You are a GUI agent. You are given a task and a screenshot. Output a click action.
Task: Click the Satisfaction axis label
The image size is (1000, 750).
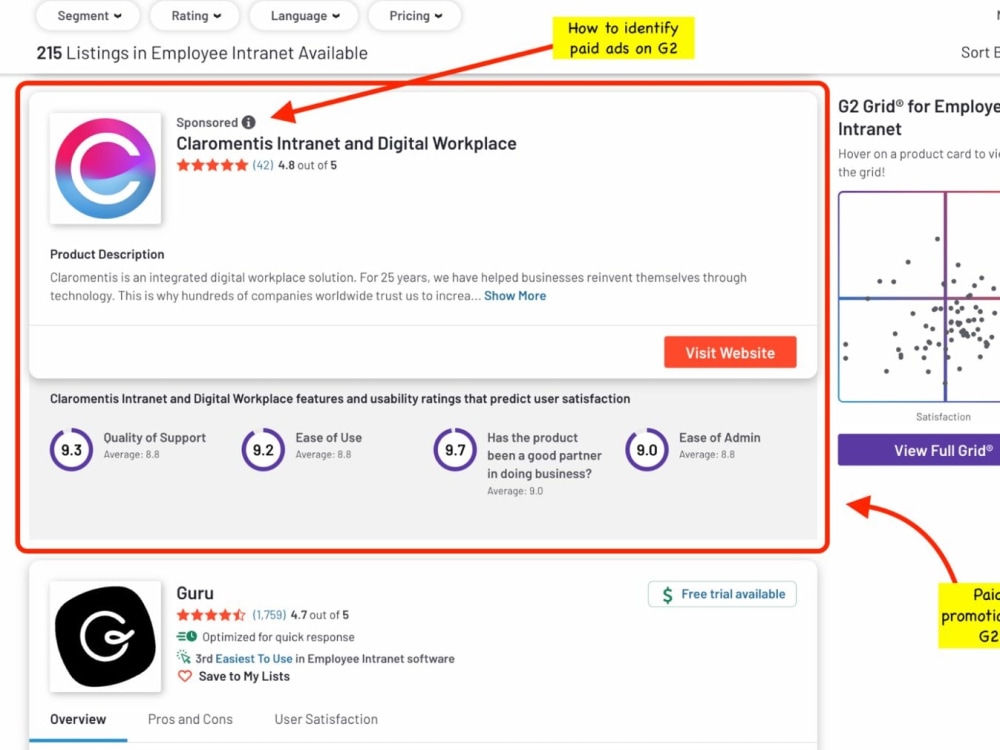[943, 417]
